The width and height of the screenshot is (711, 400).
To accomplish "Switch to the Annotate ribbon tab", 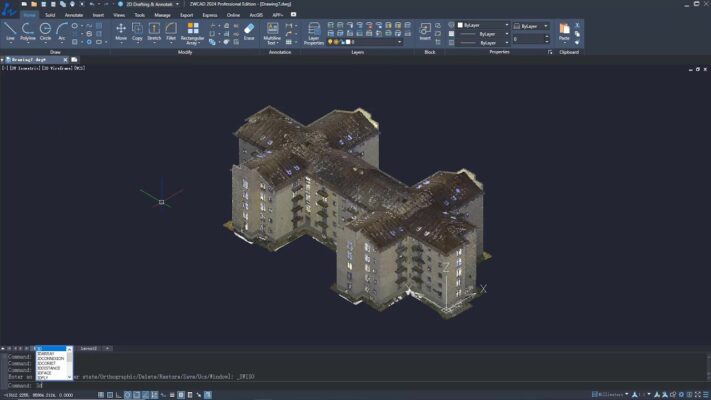I will (x=74, y=15).
